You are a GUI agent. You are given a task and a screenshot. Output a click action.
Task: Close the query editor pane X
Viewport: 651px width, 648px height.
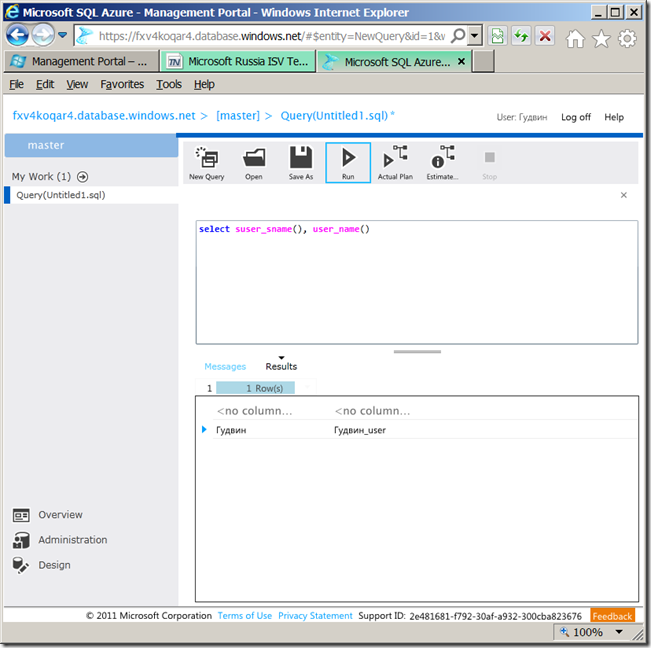click(624, 195)
